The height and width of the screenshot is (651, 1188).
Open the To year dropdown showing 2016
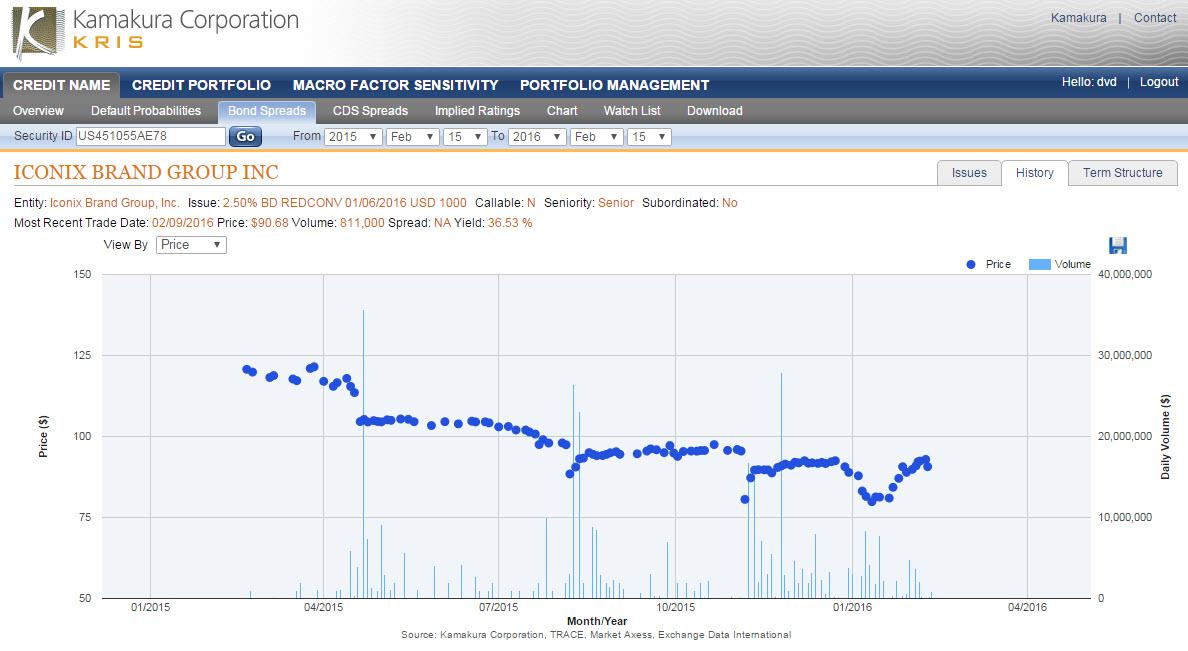(537, 137)
